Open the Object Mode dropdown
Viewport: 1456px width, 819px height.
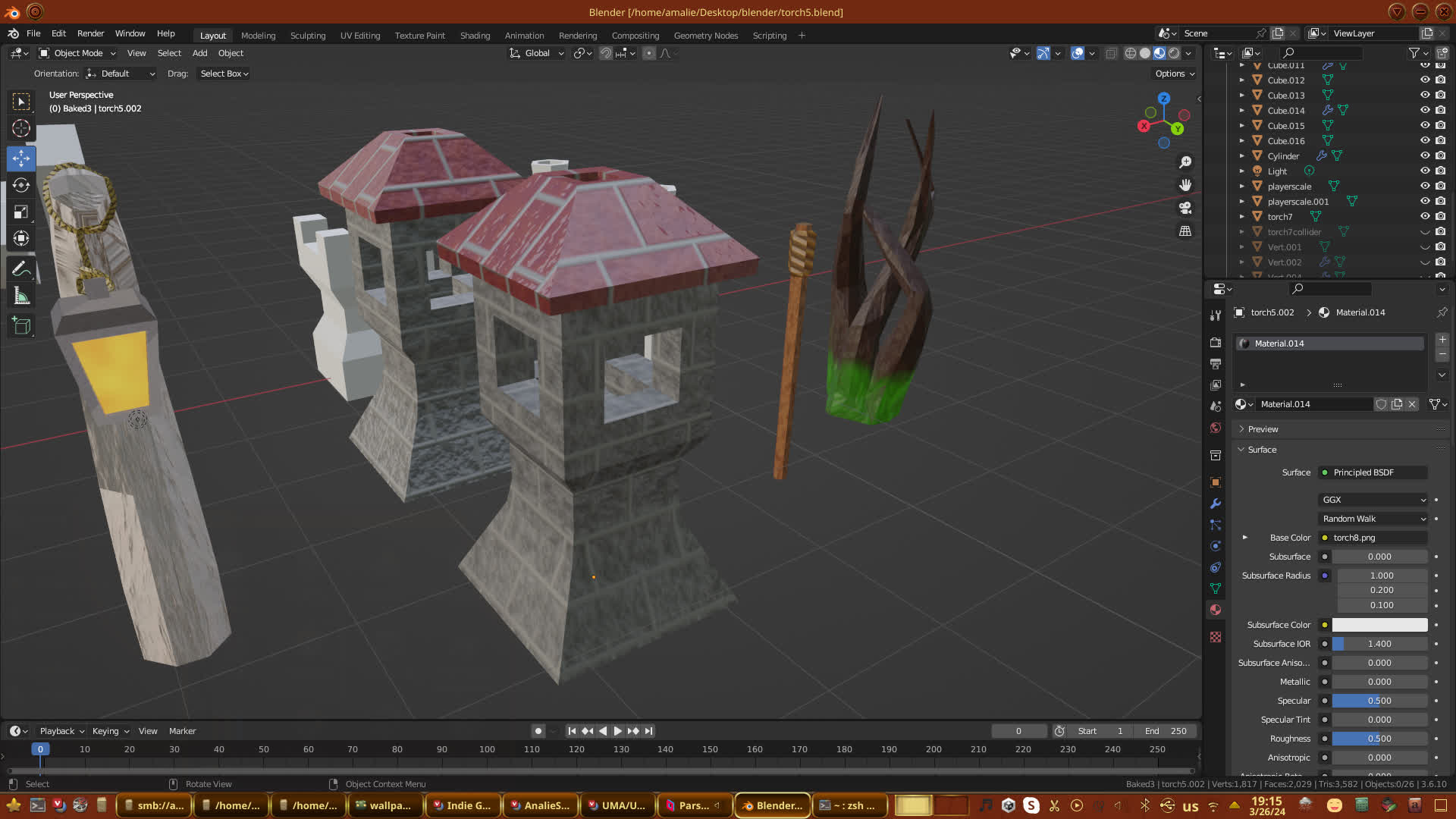(x=77, y=53)
